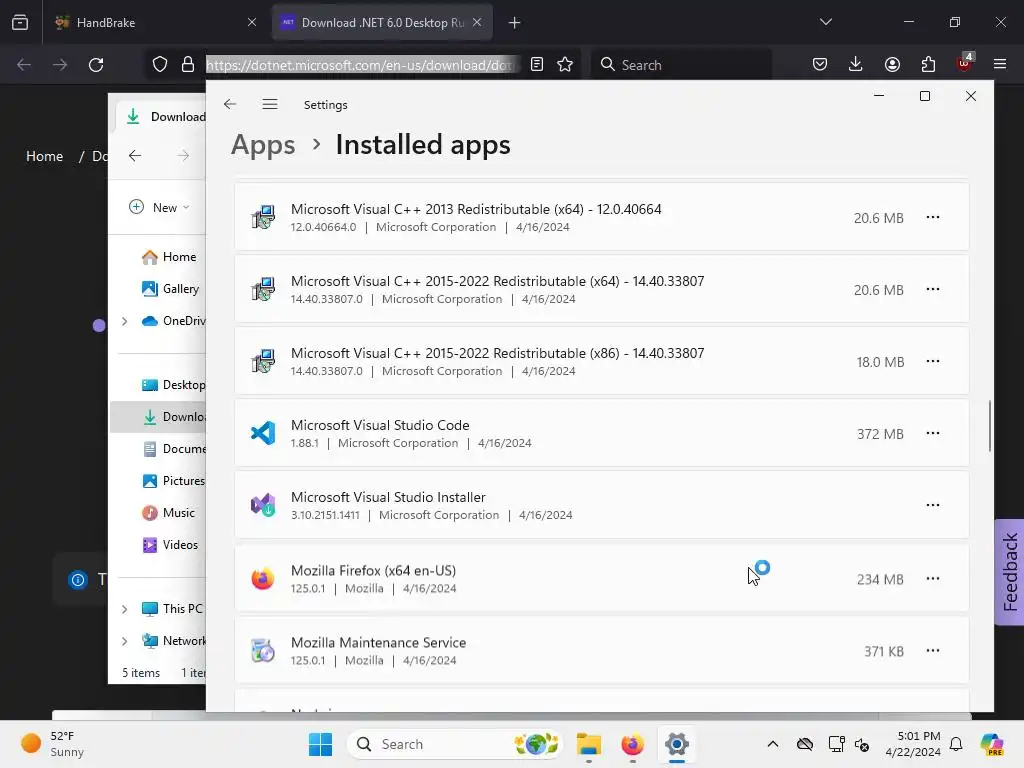The image size is (1024, 768).
Task: Close the Download .NET 6.0 tab
Action: point(477,22)
